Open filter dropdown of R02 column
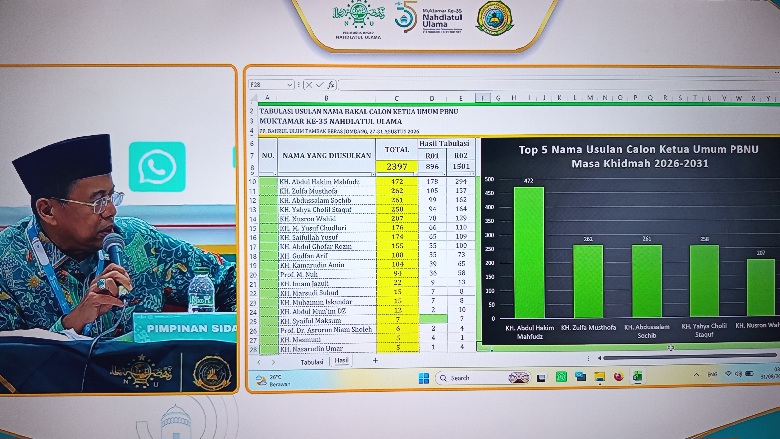This screenshot has width=780, height=439. tap(472, 173)
